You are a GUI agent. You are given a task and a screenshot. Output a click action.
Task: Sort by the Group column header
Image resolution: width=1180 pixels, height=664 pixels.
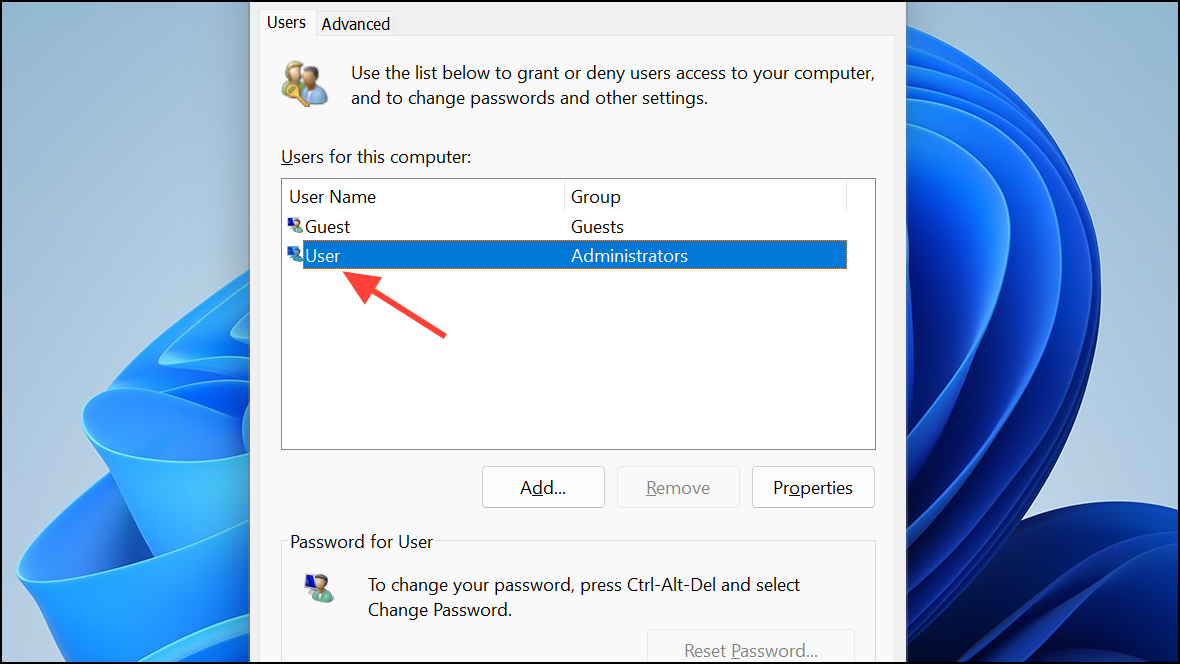click(595, 196)
